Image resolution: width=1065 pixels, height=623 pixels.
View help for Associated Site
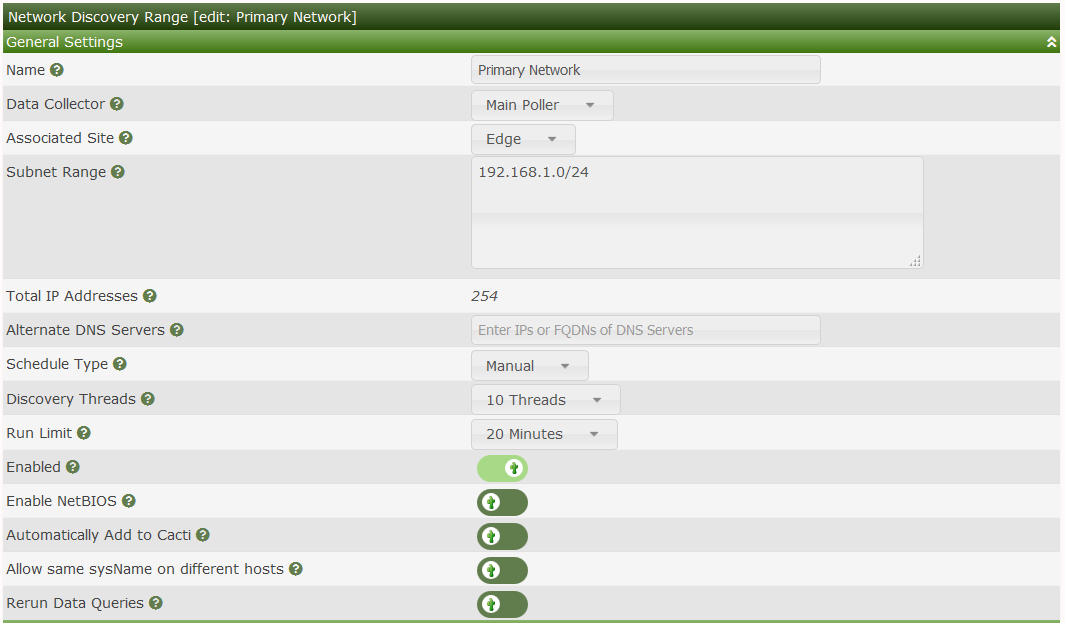(126, 138)
